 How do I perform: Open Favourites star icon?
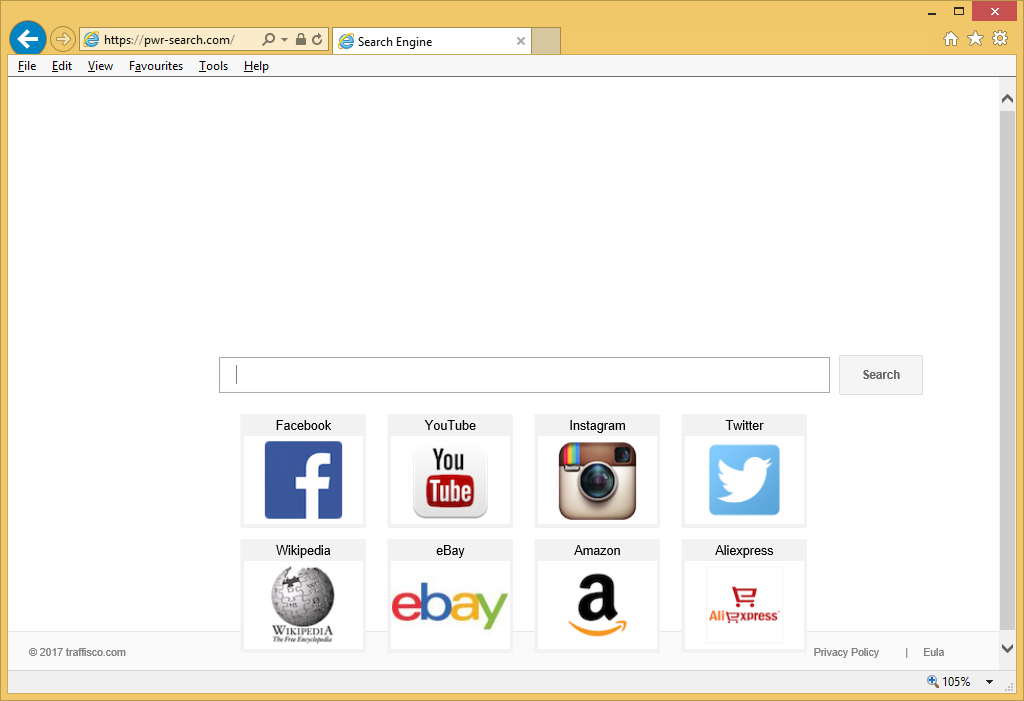point(975,39)
